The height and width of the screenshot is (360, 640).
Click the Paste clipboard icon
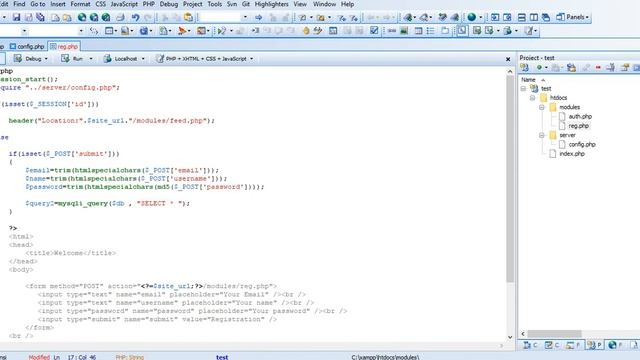[189, 18]
